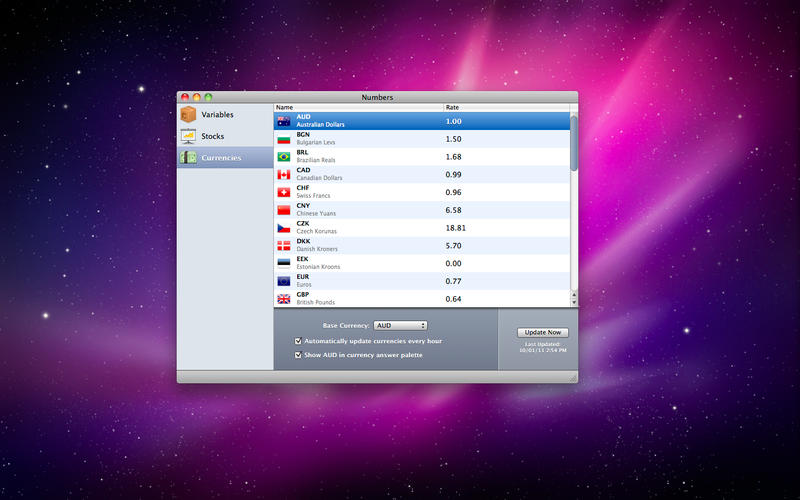
Task: Minimize the Numbers window with yellow button
Action: 196,97
